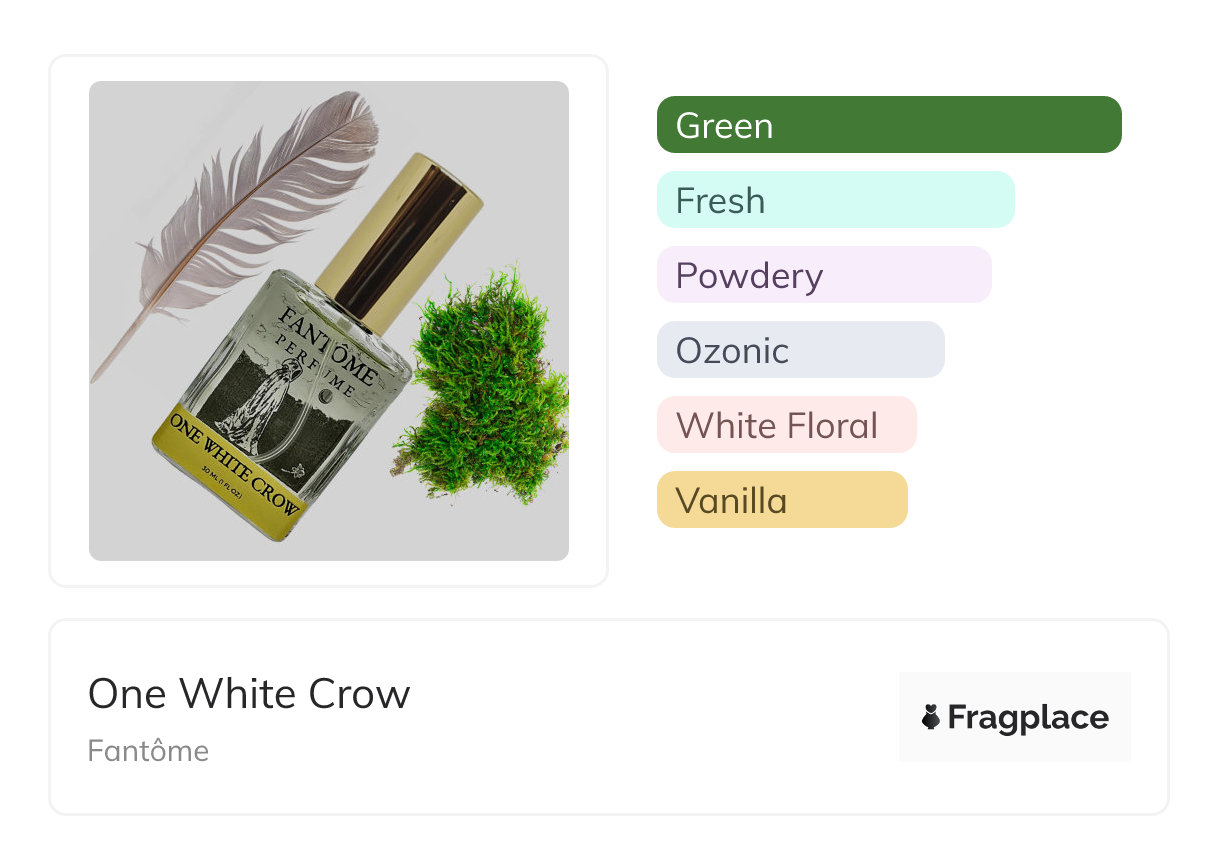Click the yellow One White Crow bottle label
Viewport: 1218px width, 864px height.
click(x=235, y=462)
